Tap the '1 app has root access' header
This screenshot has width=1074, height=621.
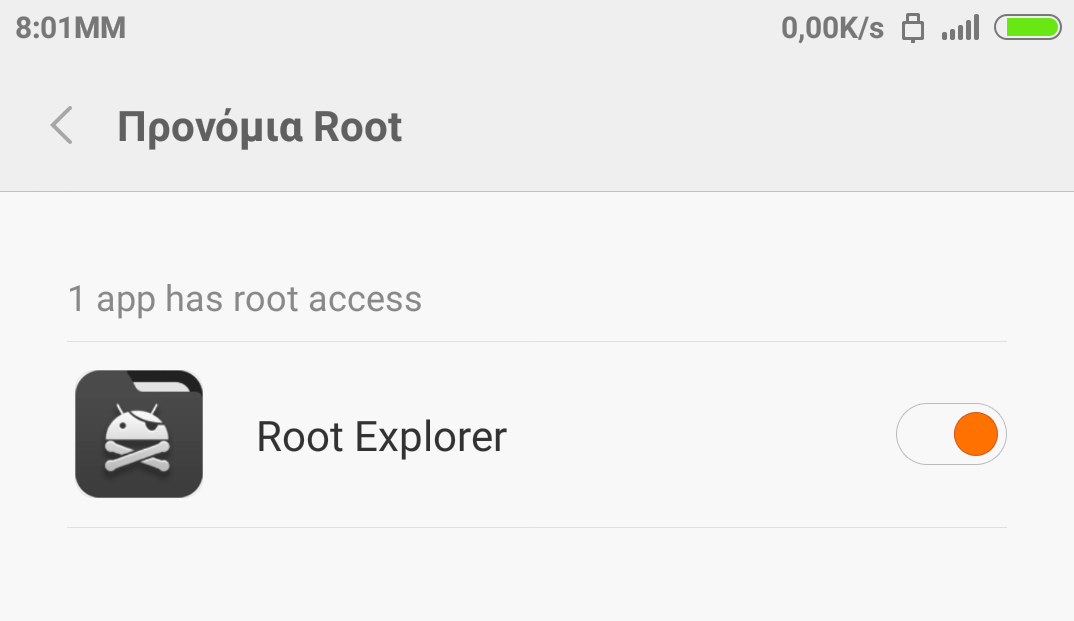[245, 299]
